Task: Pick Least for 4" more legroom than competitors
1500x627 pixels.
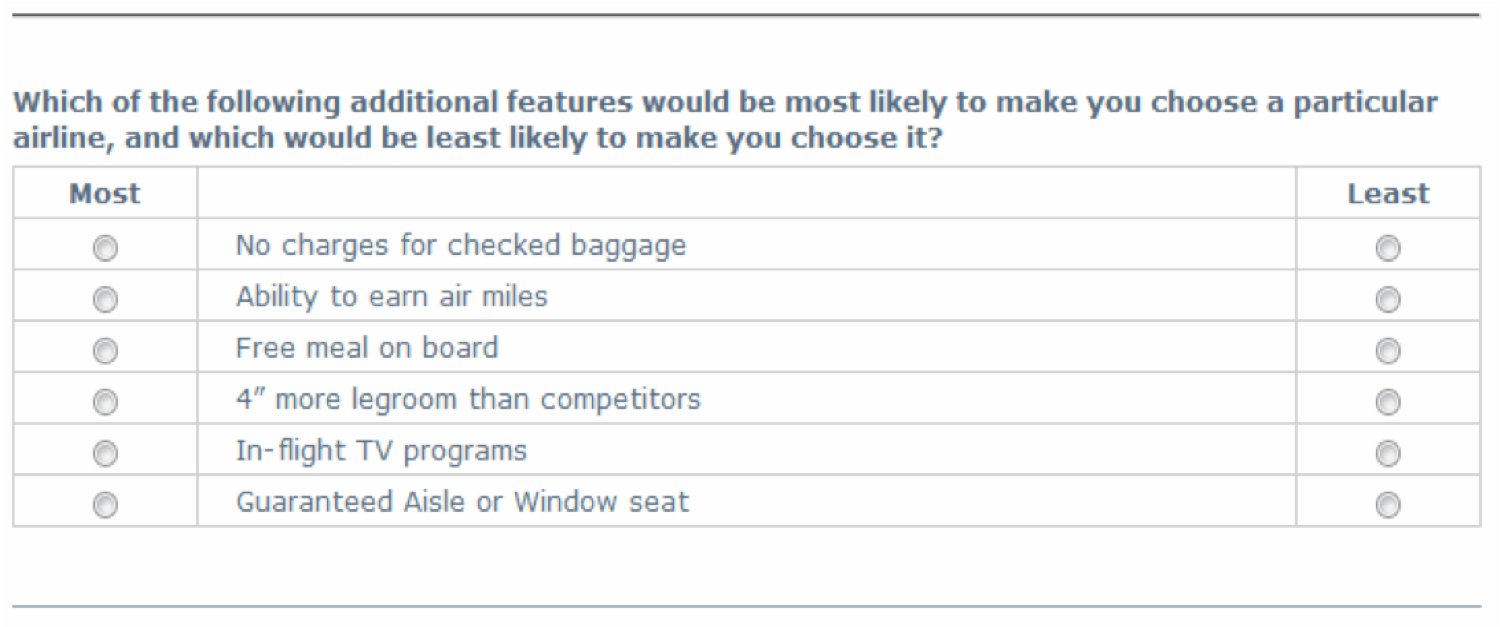Action: click(1388, 402)
